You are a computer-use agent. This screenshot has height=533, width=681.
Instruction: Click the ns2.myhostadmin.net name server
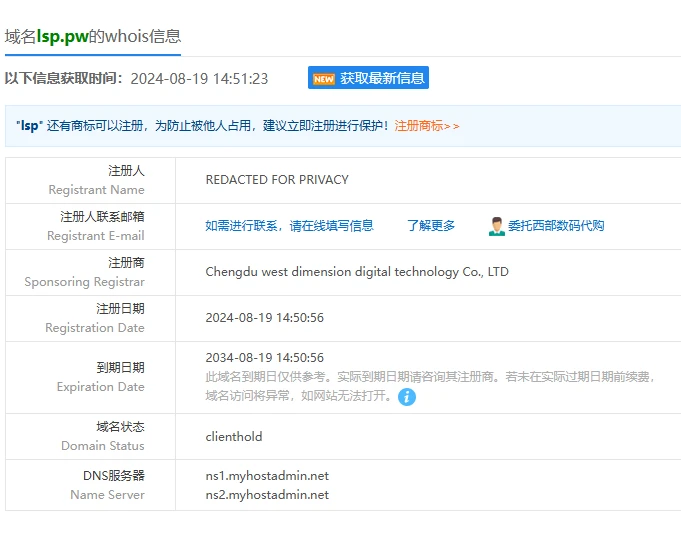tap(267, 495)
